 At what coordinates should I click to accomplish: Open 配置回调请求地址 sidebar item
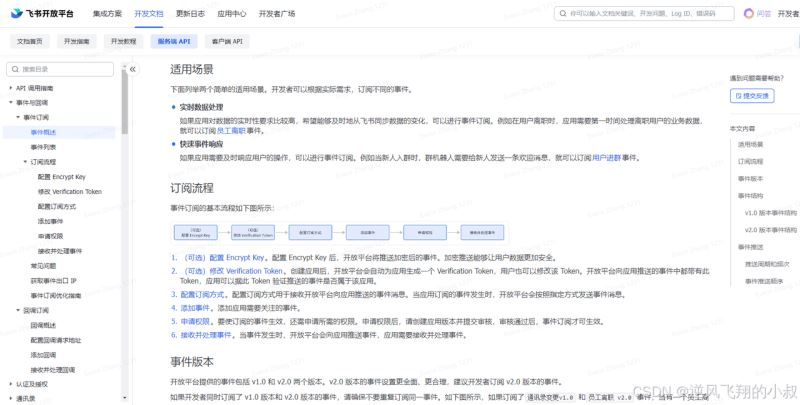tap(56, 340)
